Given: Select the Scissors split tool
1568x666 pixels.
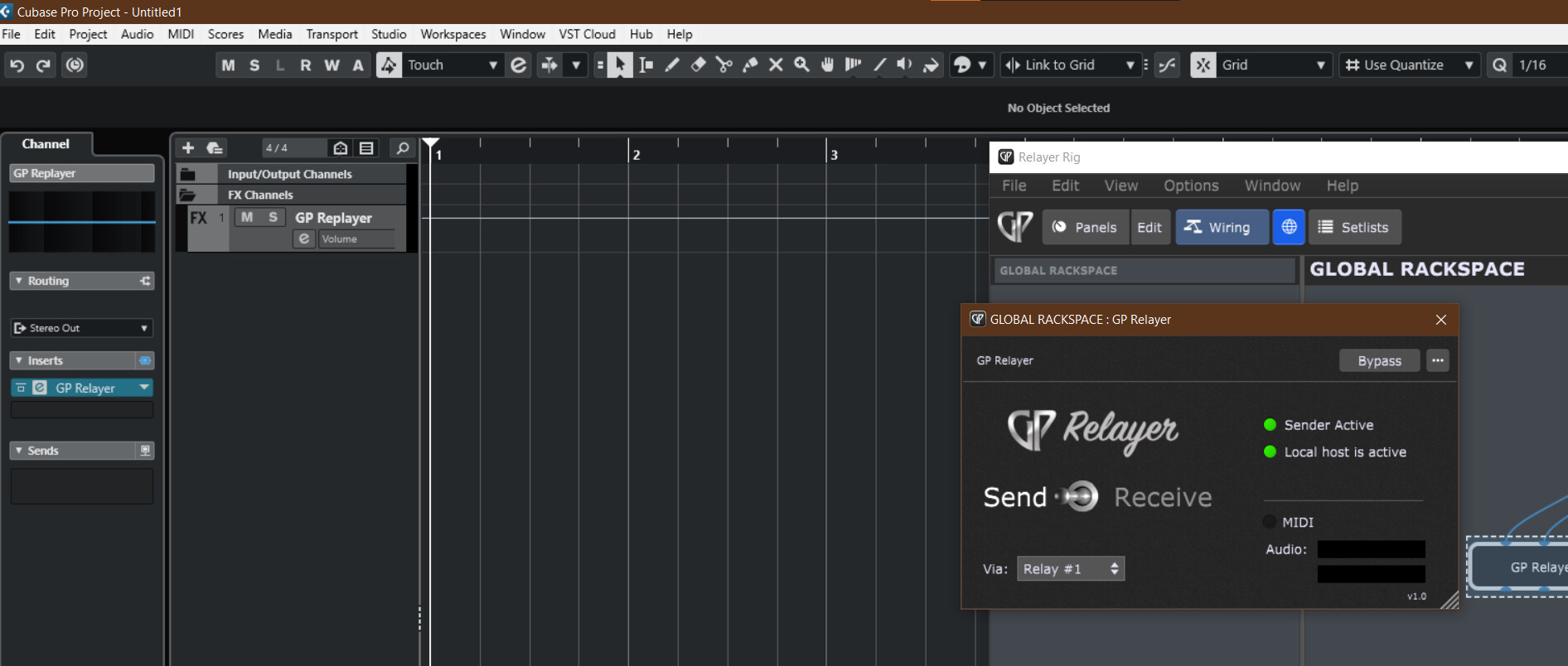Looking at the screenshot, I should 724,65.
